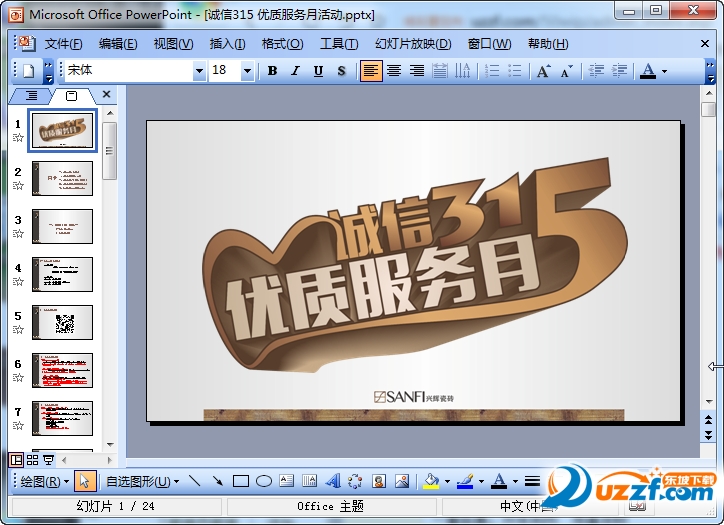Toggle underline formatting
Image resolution: width=724 pixels, height=525 pixels.
pos(318,71)
